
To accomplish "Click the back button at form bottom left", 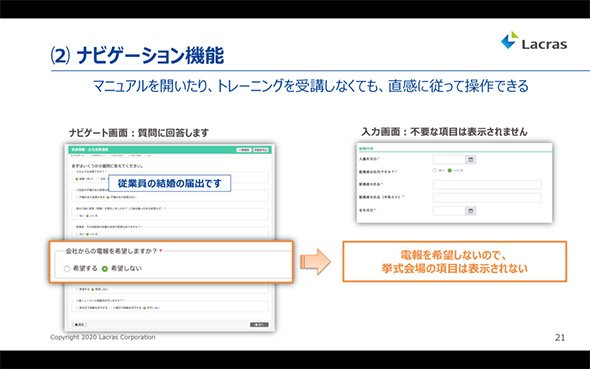I will (79, 325).
